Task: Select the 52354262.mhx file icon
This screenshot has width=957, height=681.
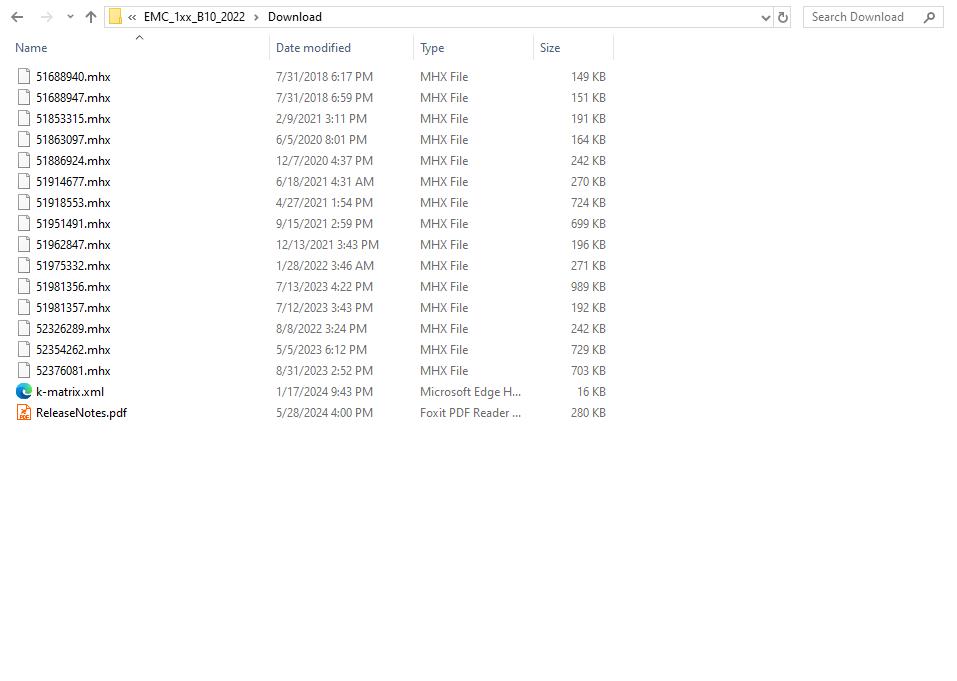Action: coord(24,350)
